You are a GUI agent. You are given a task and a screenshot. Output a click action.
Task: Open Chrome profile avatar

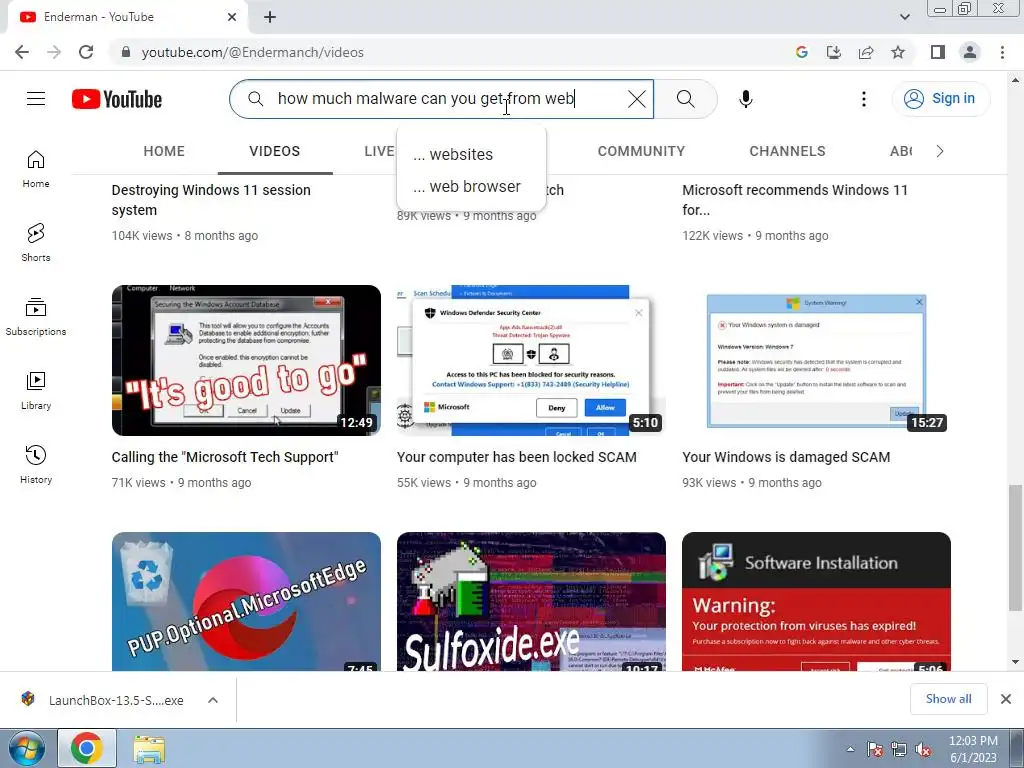point(970,52)
